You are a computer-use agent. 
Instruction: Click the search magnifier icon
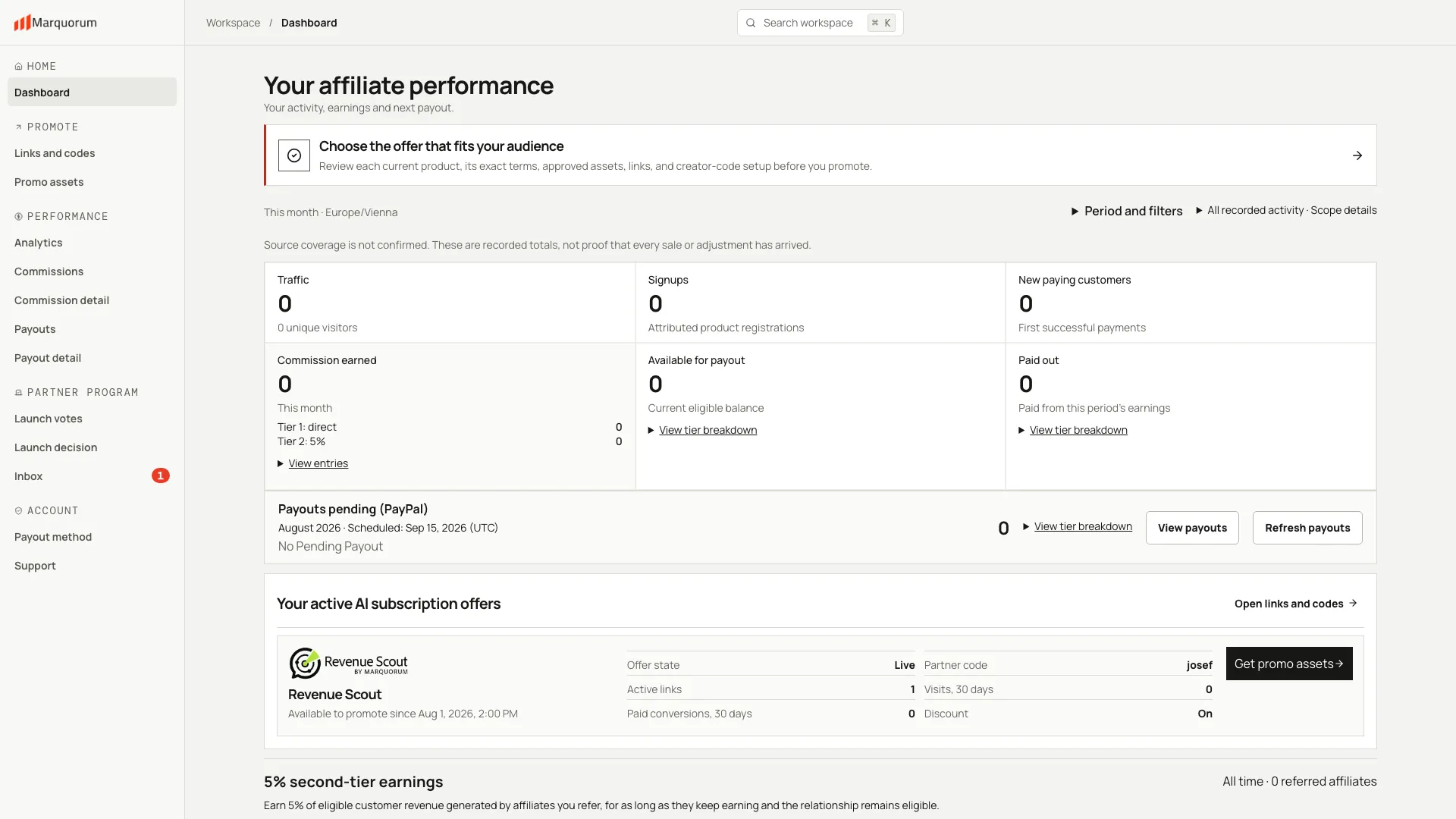coord(751,23)
